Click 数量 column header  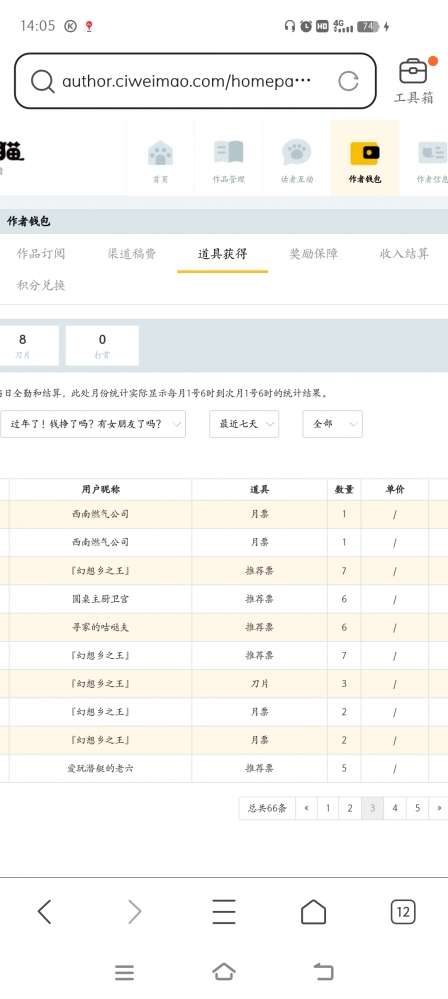(x=344, y=489)
